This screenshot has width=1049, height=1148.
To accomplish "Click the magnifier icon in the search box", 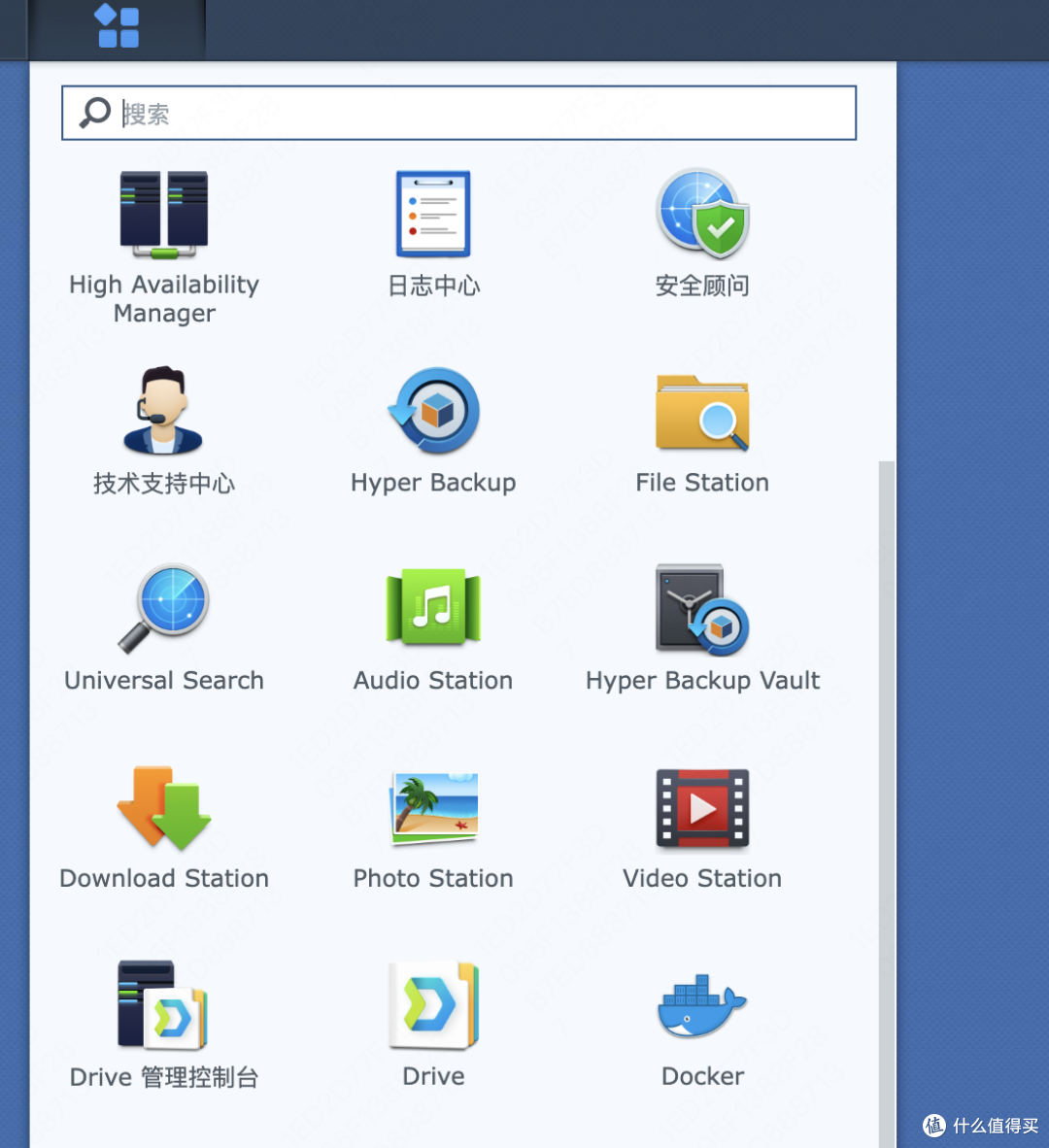I will tap(95, 113).
